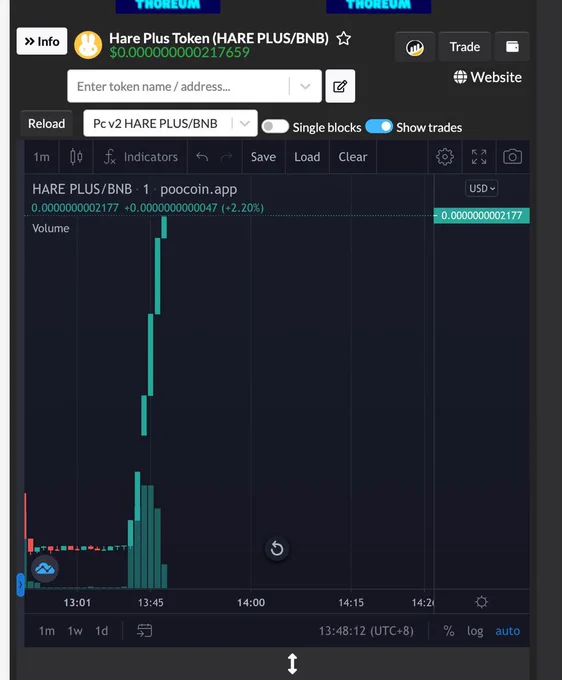Visit the token Website link
Screen dimensions: 562x680
point(487,77)
